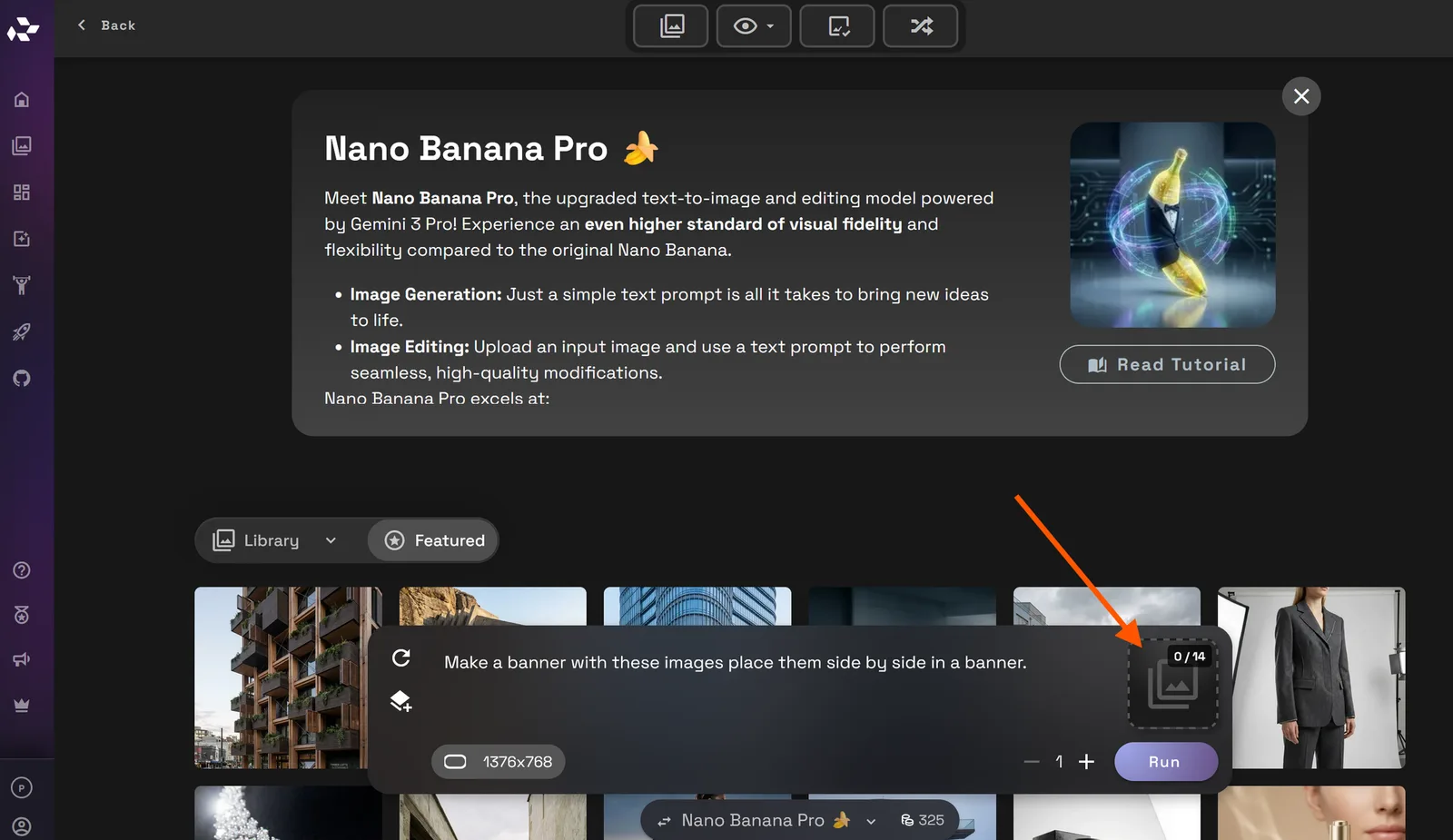The height and width of the screenshot is (840, 1453).
Task: Open the 0/14 image upload slot
Action: (1172, 684)
